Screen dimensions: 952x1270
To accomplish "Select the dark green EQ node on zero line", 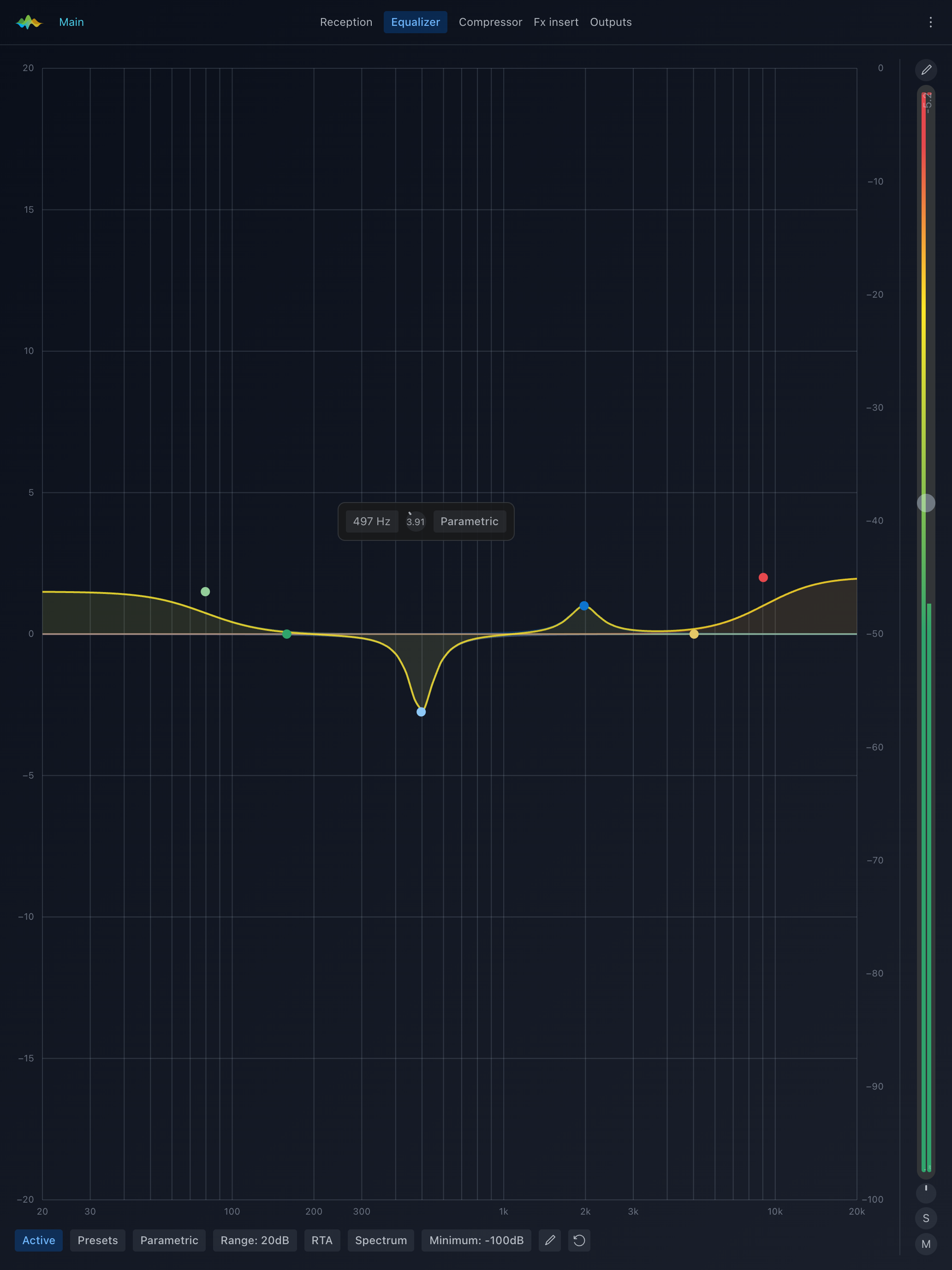I will [x=287, y=634].
